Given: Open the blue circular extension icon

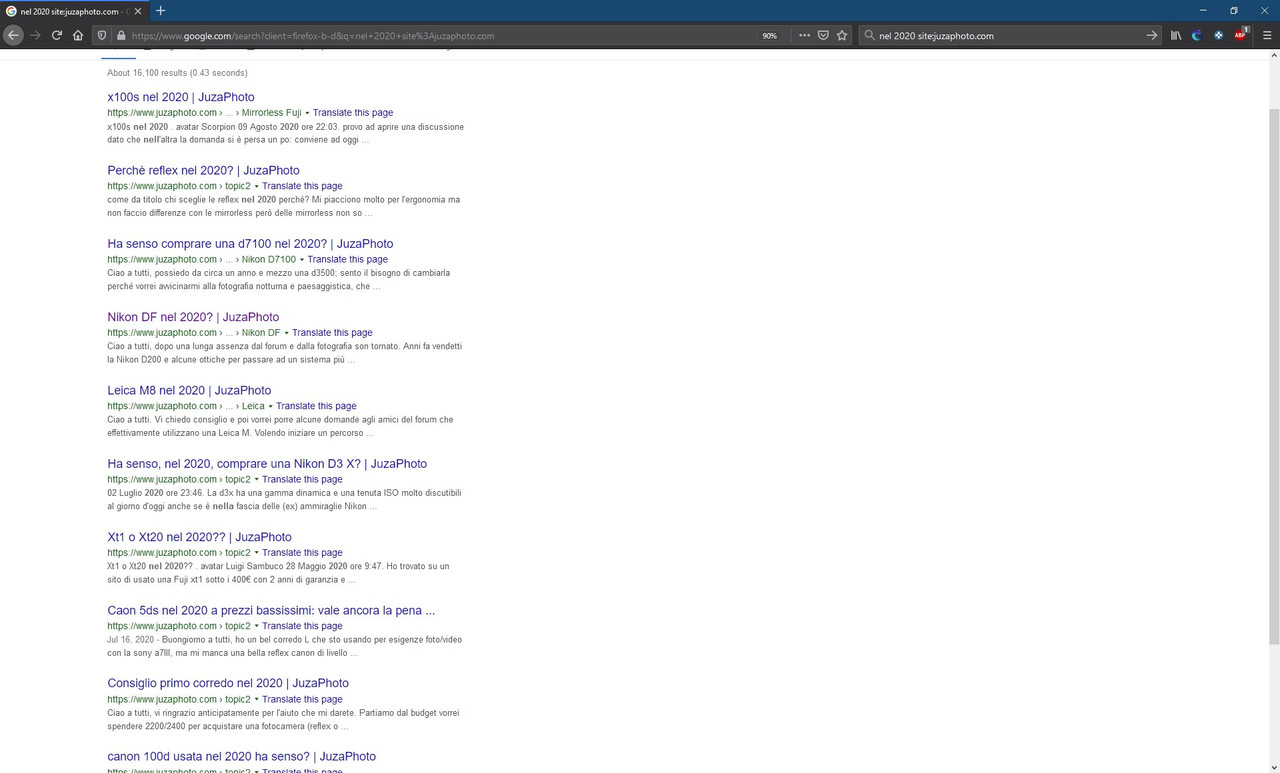Looking at the screenshot, I should pyautogui.click(x=1219, y=35).
